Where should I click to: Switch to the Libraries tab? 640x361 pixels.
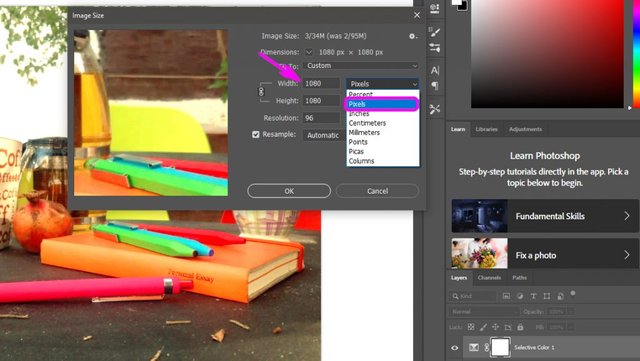pyautogui.click(x=487, y=129)
